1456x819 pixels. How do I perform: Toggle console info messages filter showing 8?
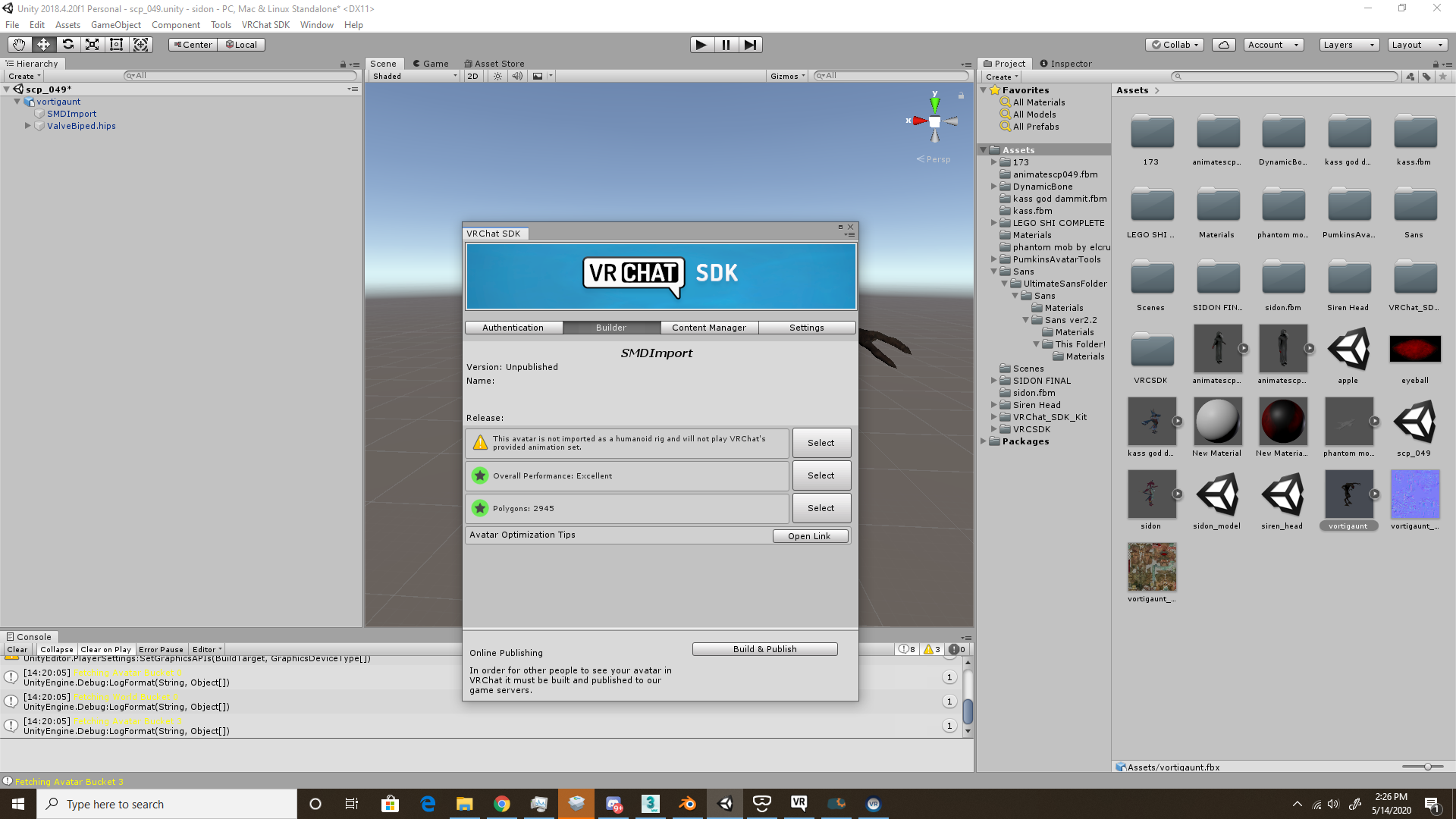[x=907, y=649]
